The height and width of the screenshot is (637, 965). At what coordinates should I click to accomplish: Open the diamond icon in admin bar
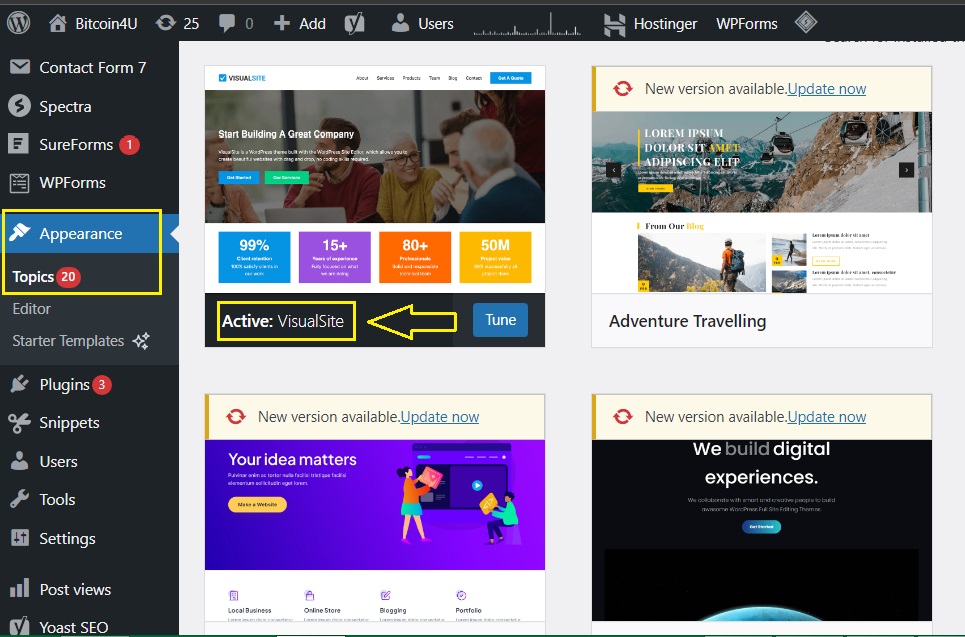806,23
